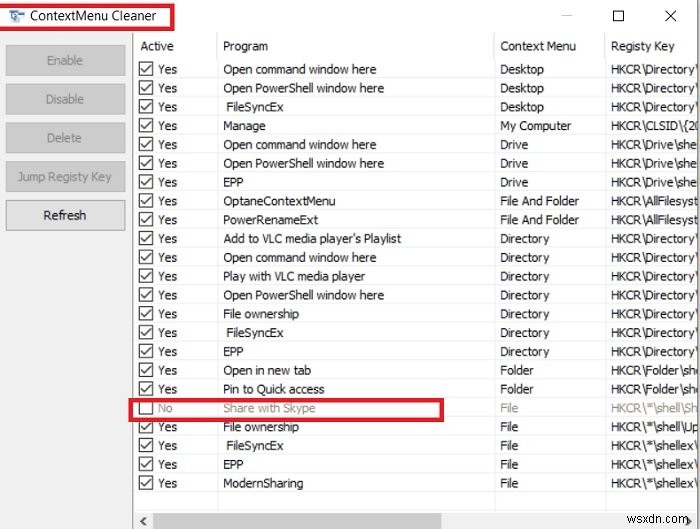Close the ContextMenu Cleaner window
The image size is (700, 529).
pos(670,16)
